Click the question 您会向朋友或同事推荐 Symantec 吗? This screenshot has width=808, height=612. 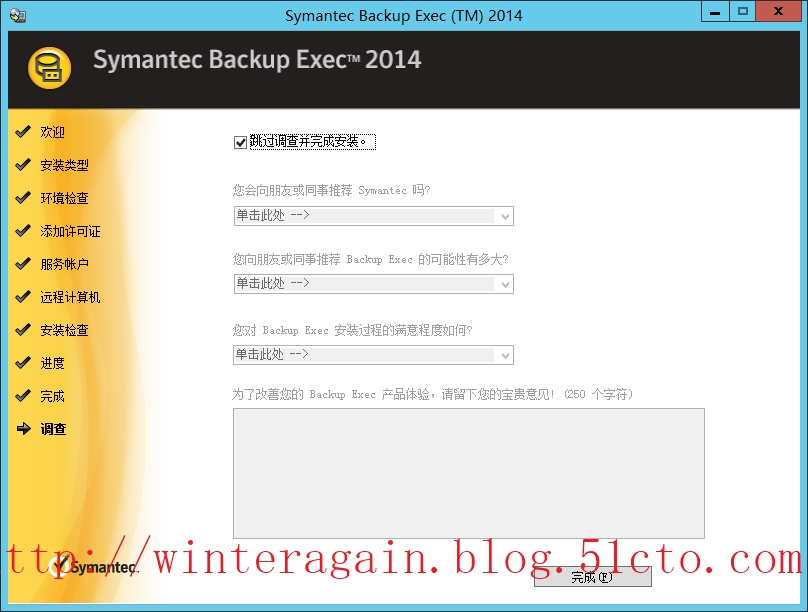tap(331, 191)
